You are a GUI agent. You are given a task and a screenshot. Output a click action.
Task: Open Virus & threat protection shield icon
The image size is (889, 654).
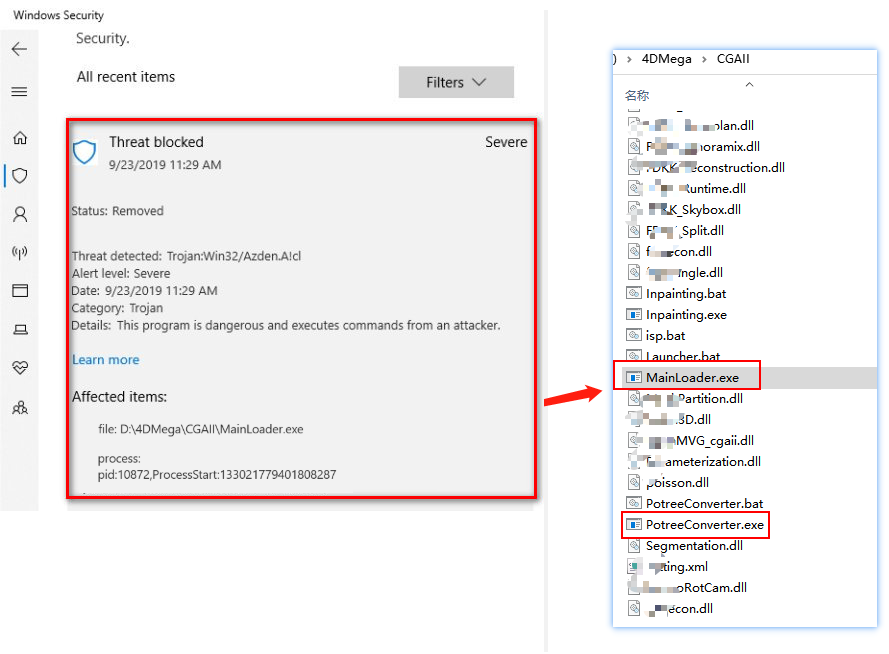(x=19, y=176)
